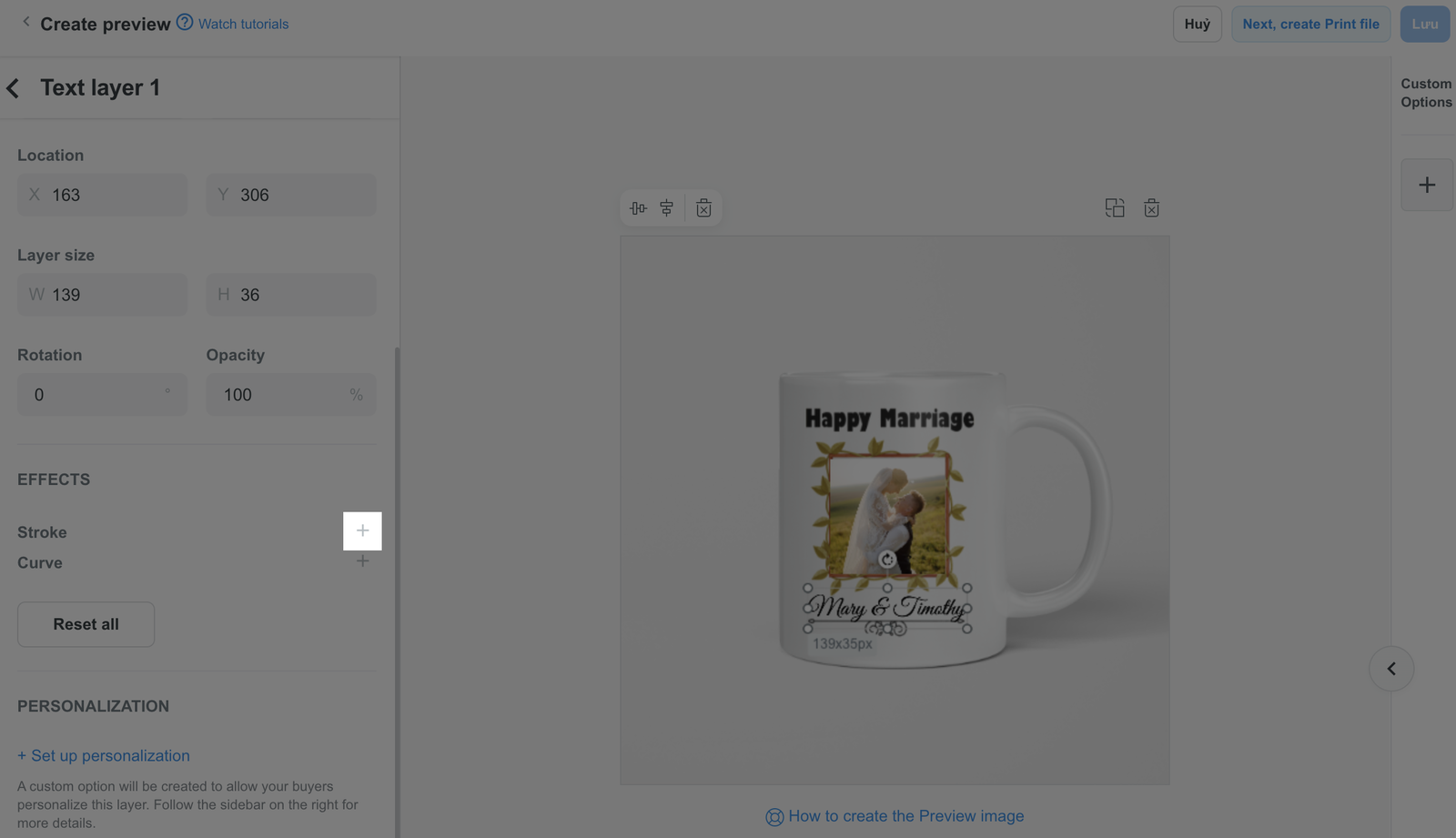
Task: Open Watch tutorials link
Action: (x=243, y=24)
